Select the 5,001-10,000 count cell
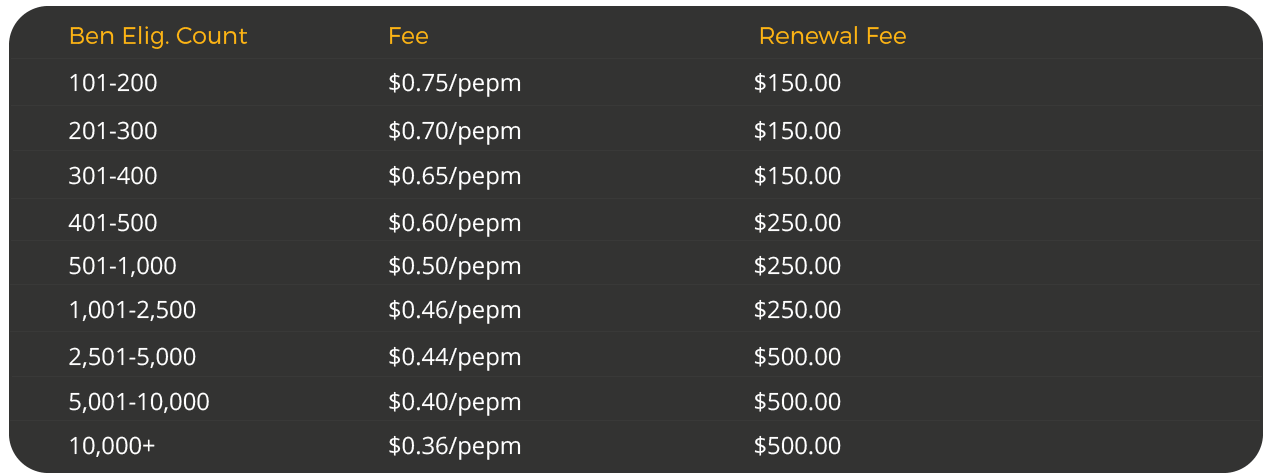The height and width of the screenshot is (475, 1269). 139,402
